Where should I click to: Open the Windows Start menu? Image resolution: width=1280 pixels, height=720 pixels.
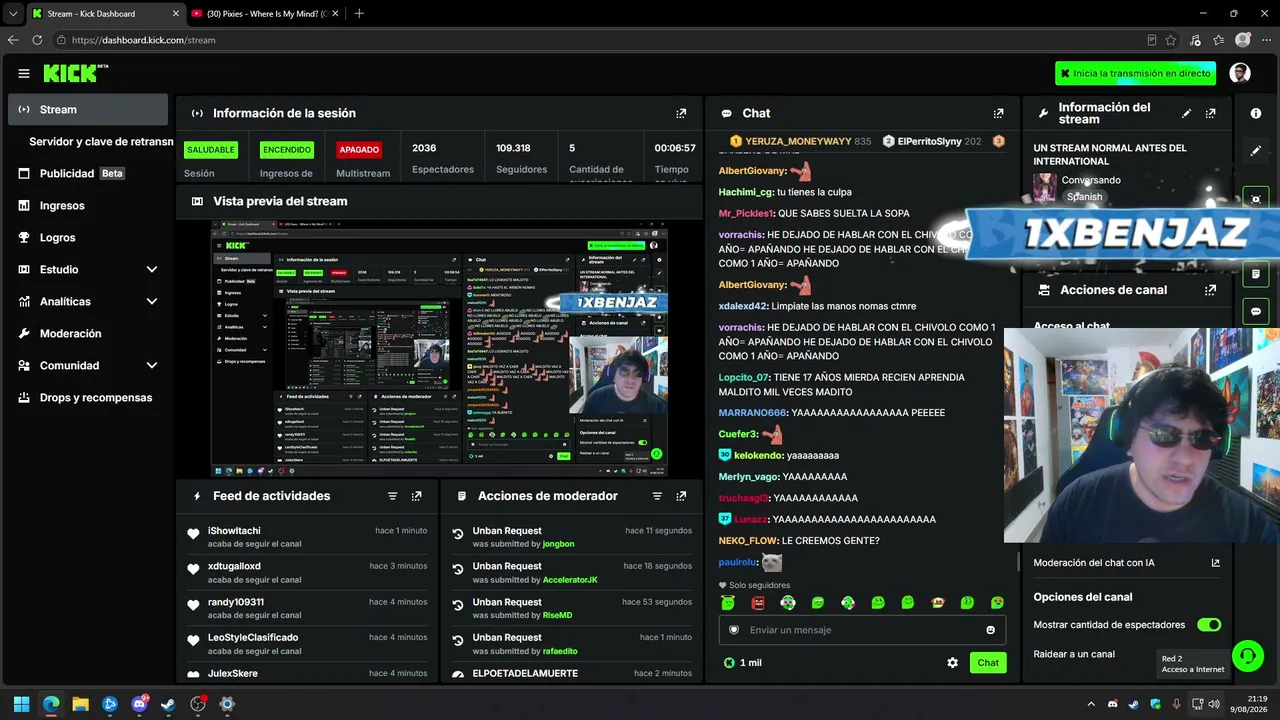tap(21, 704)
